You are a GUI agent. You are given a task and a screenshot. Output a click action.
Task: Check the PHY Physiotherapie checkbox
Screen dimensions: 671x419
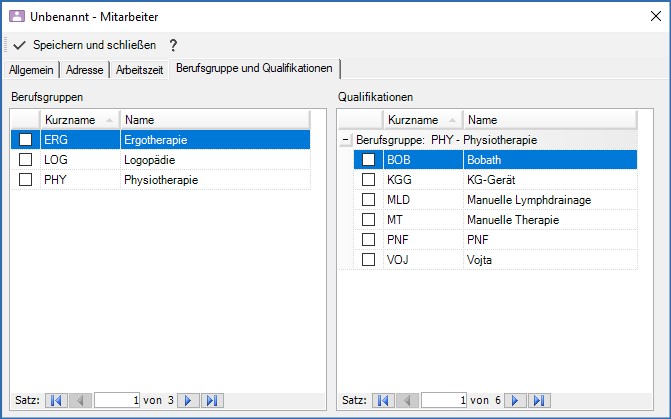point(25,179)
